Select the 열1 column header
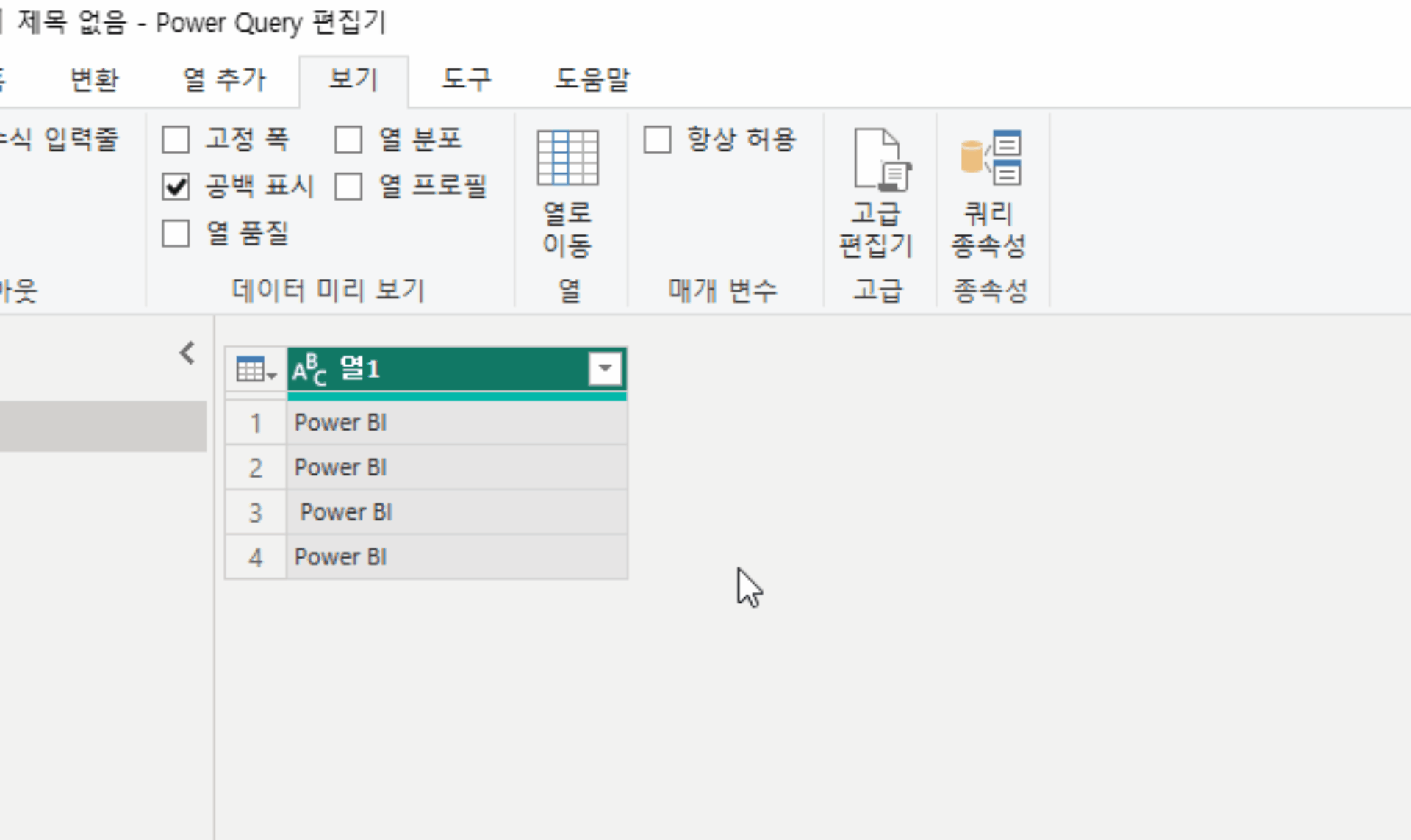Screen dimensions: 1411x840 coord(457,369)
